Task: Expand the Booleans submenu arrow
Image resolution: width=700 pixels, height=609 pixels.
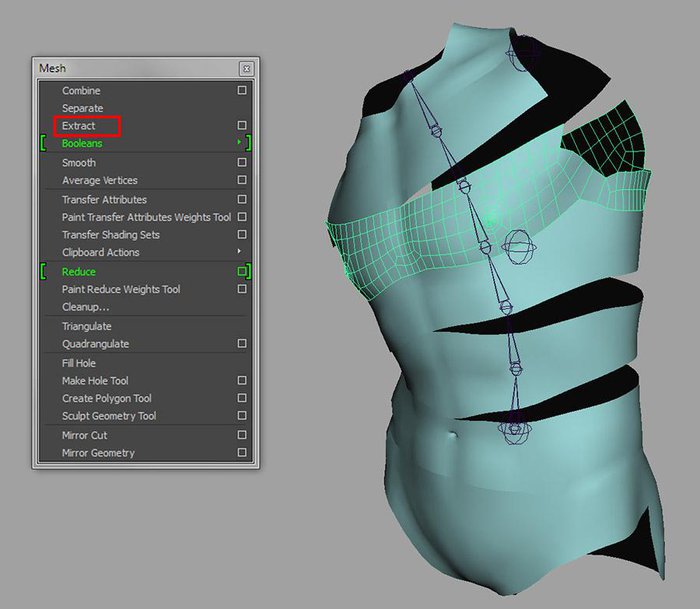Action: pyautogui.click(x=239, y=144)
